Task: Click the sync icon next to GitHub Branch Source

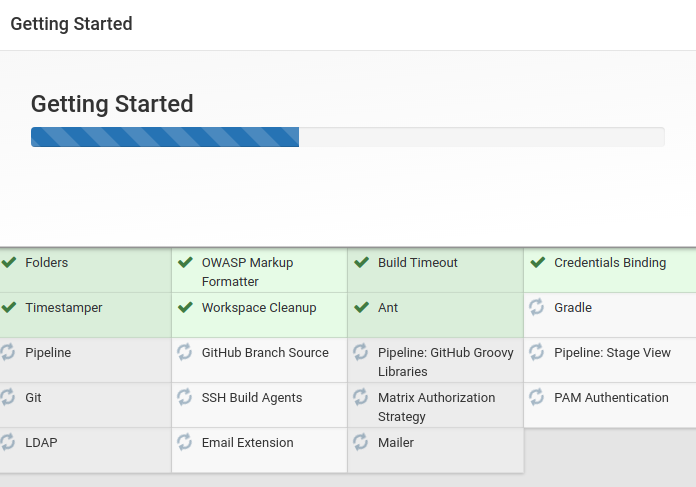Action: pyautogui.click(x=184, y=352)
